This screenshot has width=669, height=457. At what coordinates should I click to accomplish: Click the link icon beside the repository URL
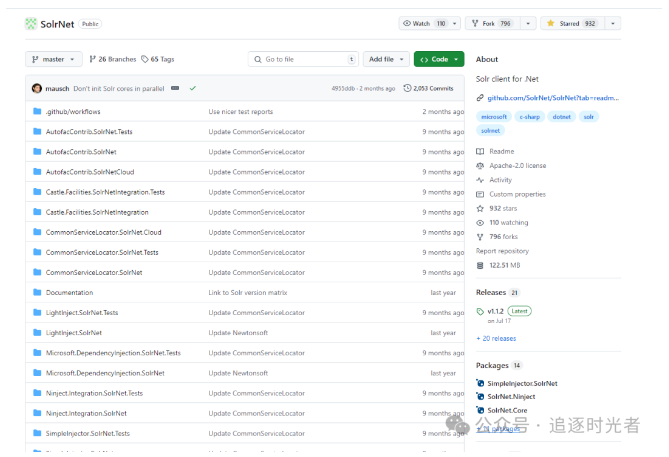(480, 98)
